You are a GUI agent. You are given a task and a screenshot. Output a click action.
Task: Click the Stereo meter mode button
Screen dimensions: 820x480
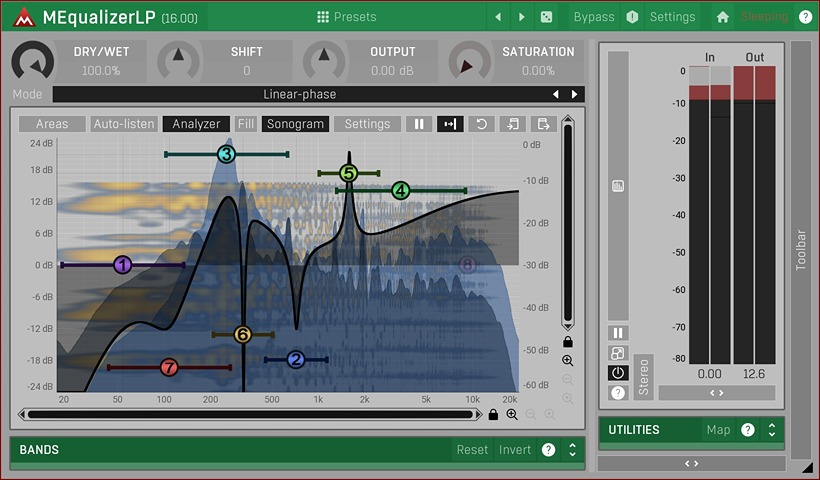(643, 377)
